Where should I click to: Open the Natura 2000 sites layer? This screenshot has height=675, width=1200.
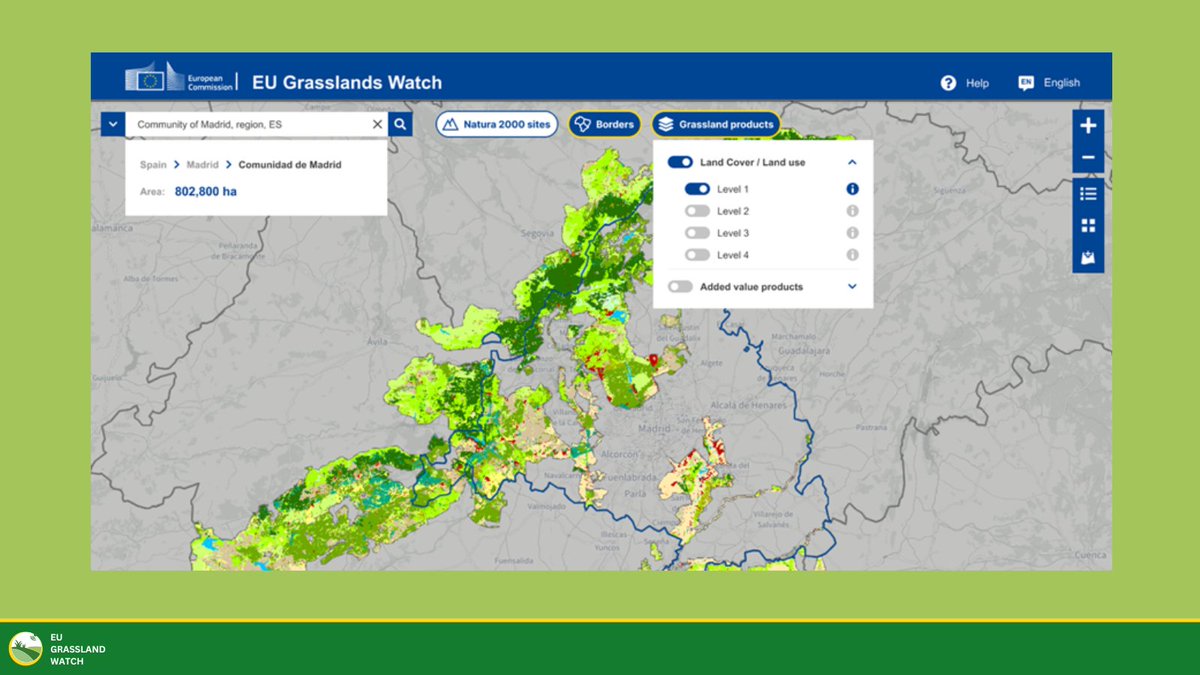(x=497, y=124)
